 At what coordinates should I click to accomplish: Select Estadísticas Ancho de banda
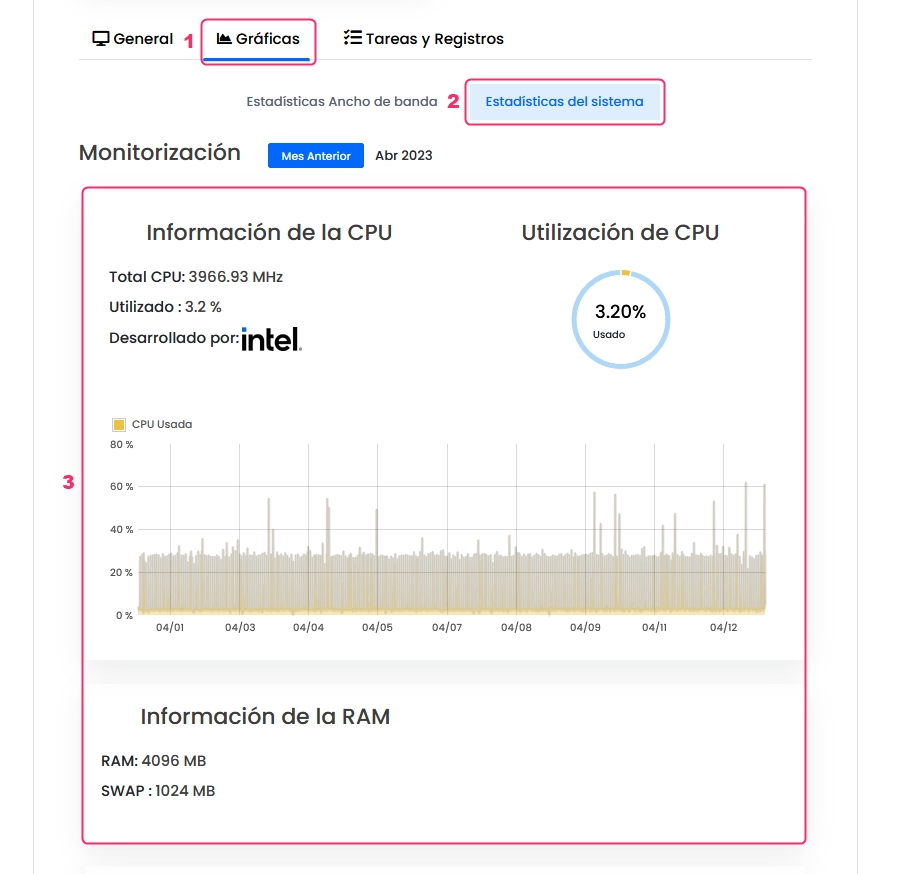342,102
